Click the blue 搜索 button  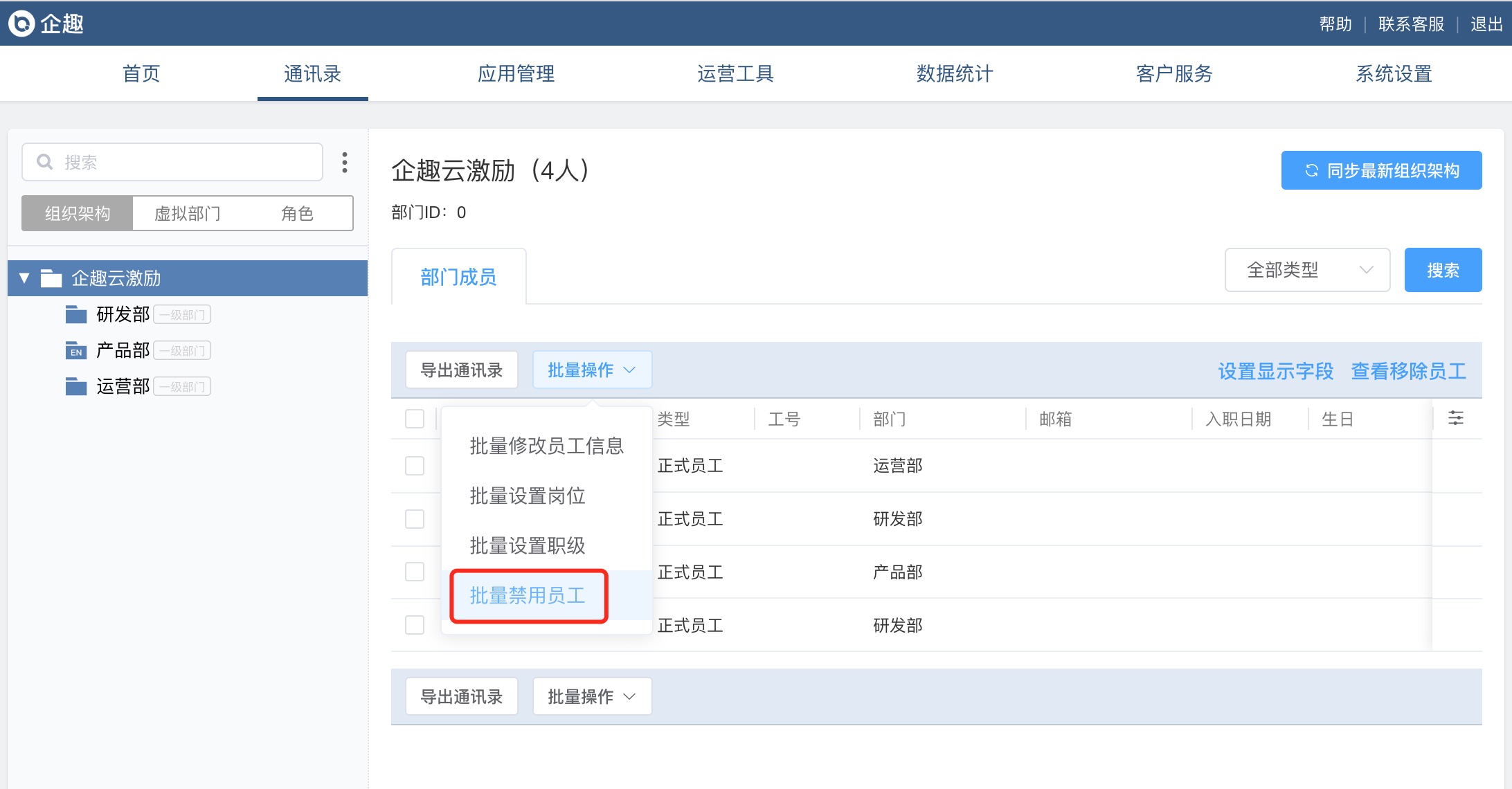pos(1443,270)
